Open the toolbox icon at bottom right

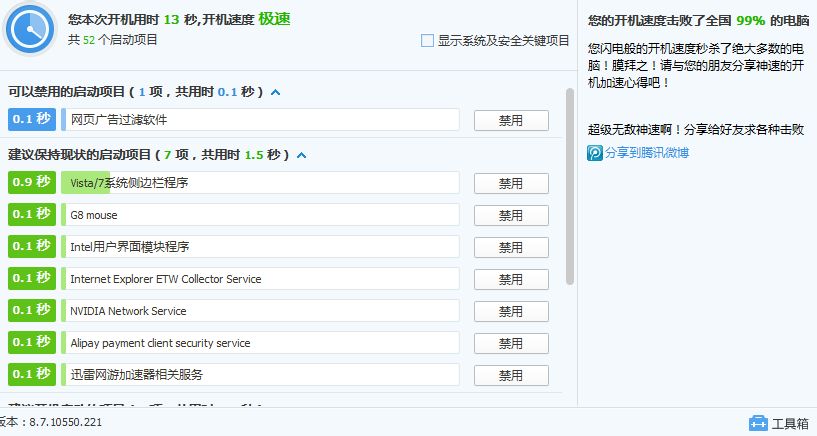(758, 423)
